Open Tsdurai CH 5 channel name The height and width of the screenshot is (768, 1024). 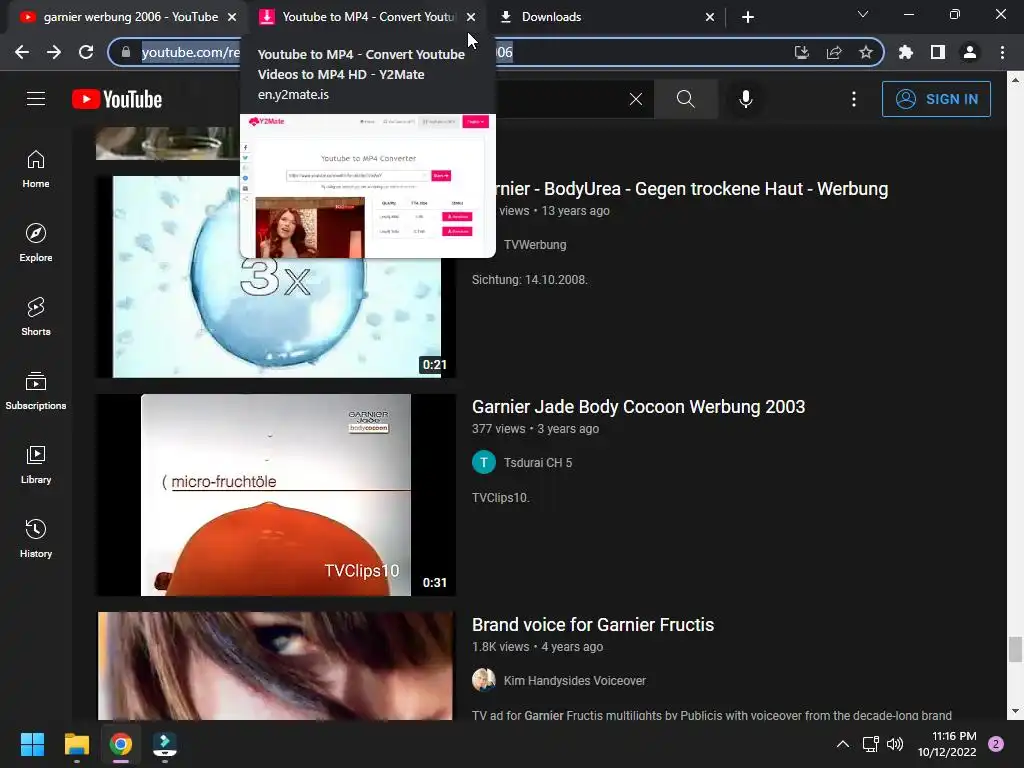click(x=537, y=462)
